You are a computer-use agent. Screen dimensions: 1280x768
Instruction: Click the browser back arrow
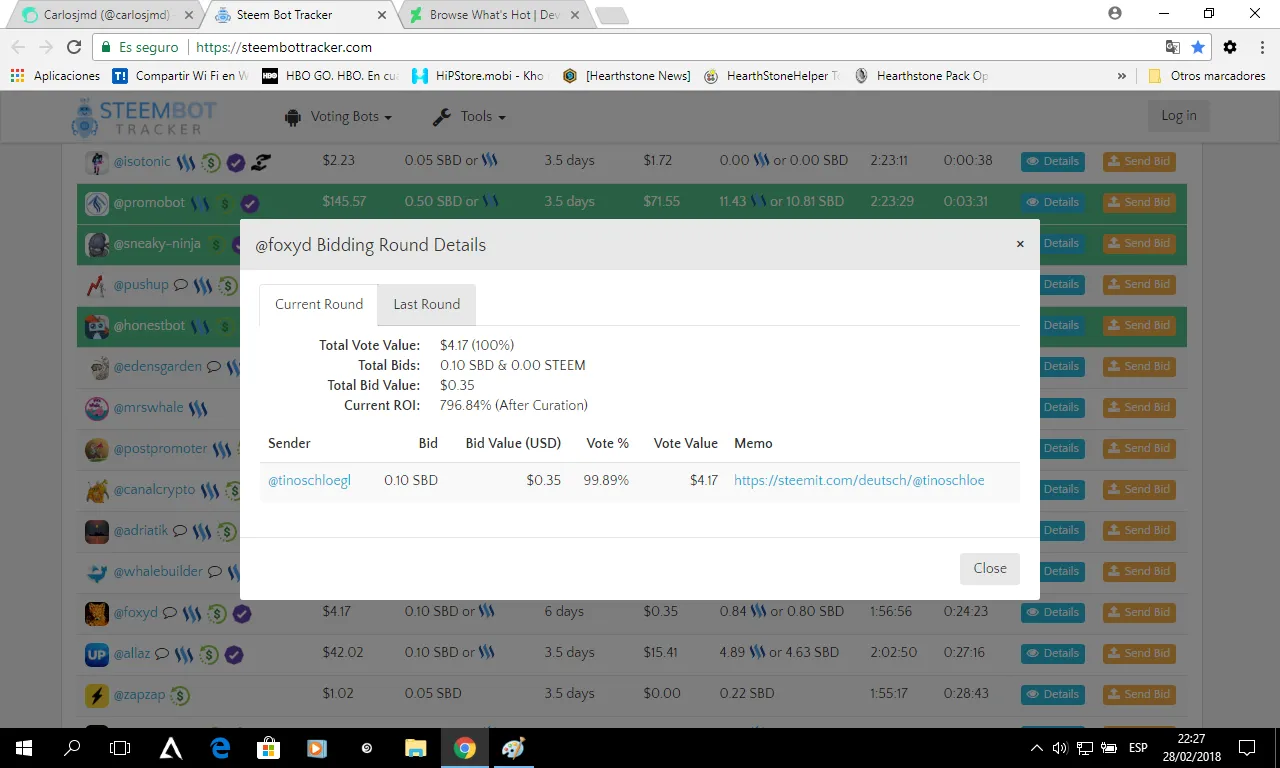pyautogui.click(x=18, y=47)
